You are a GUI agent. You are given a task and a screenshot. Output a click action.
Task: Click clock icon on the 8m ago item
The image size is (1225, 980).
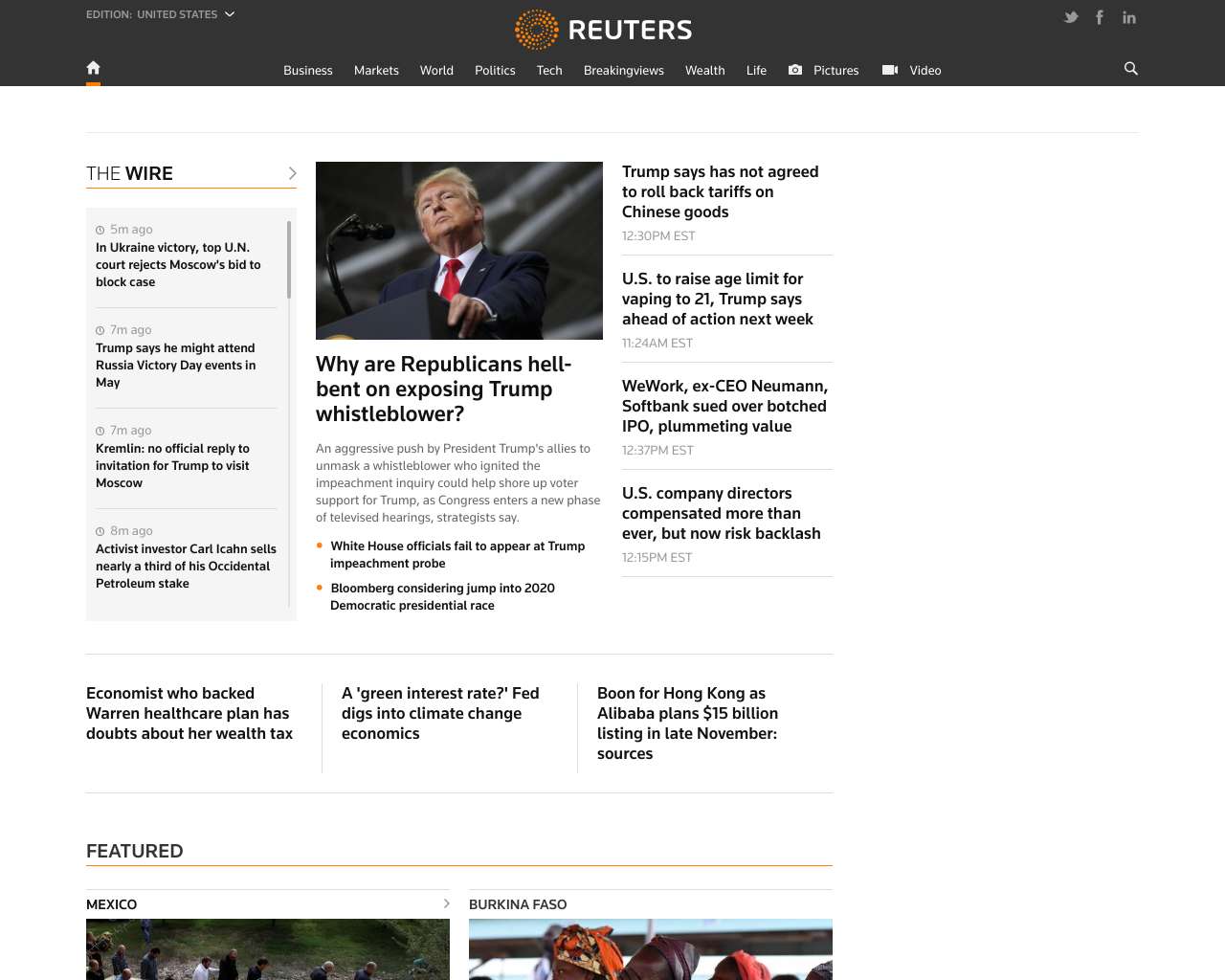coord(100,531)
